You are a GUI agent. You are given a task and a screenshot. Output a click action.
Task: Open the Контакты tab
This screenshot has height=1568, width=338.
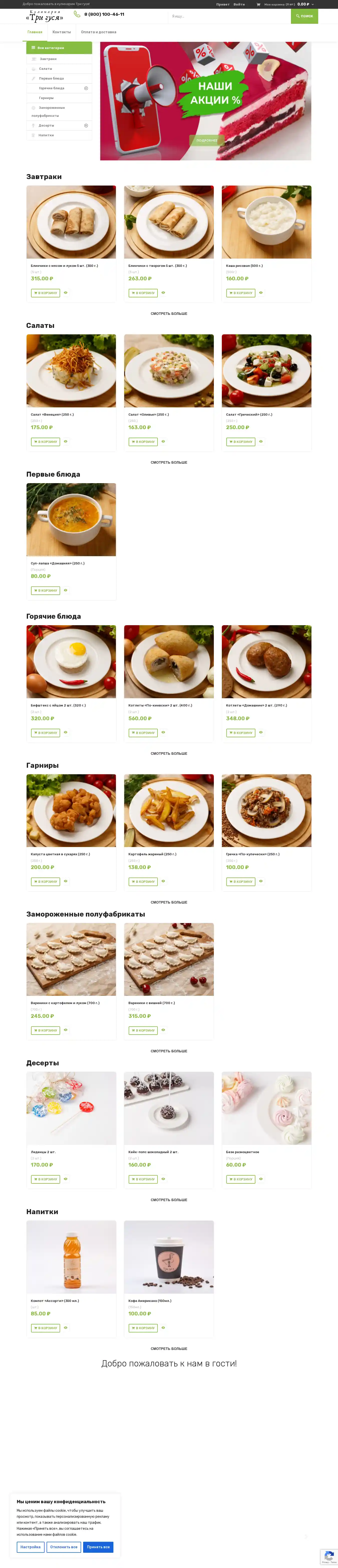coord(62,32)
